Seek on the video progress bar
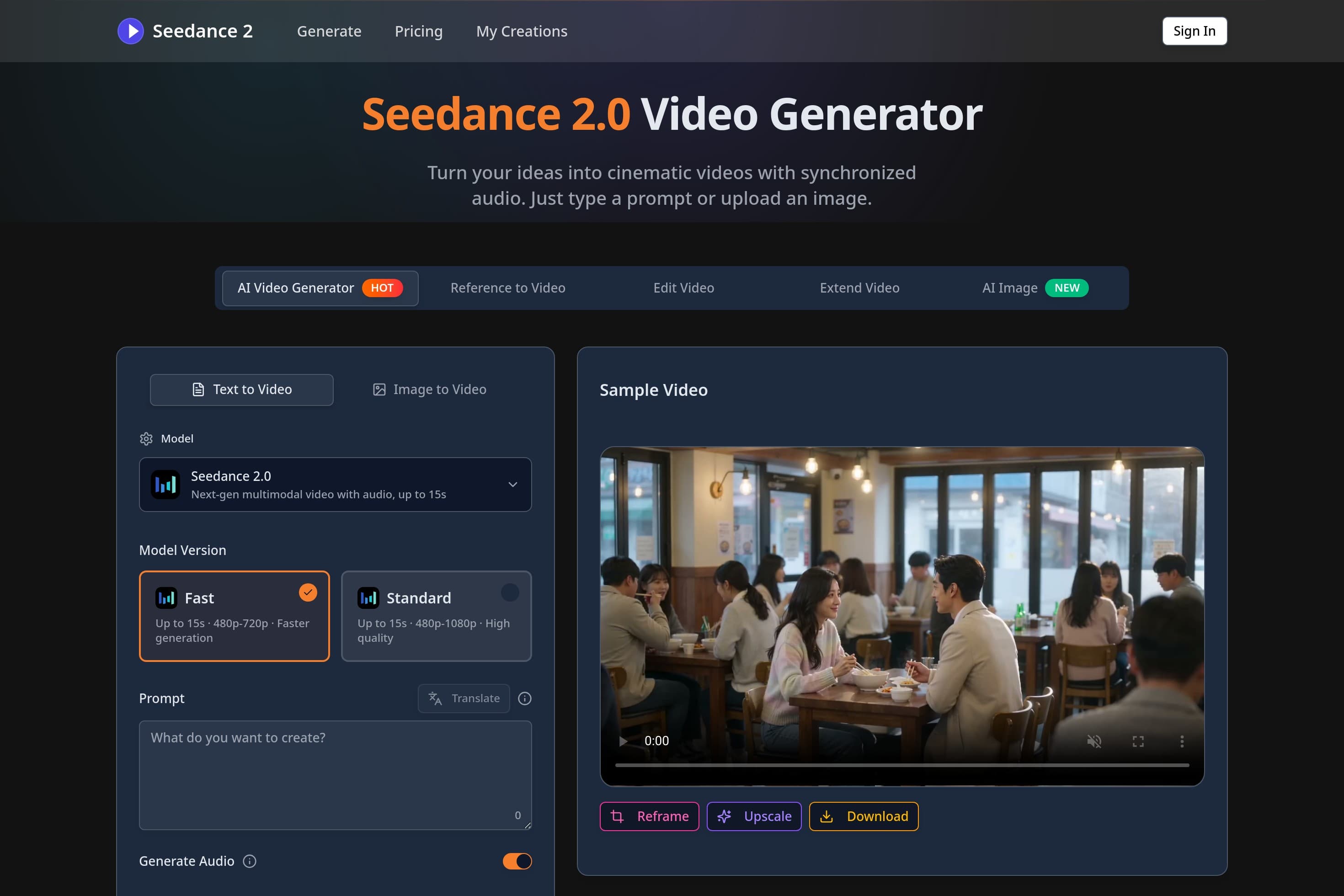1344x896 pixels. coord(901,764)
